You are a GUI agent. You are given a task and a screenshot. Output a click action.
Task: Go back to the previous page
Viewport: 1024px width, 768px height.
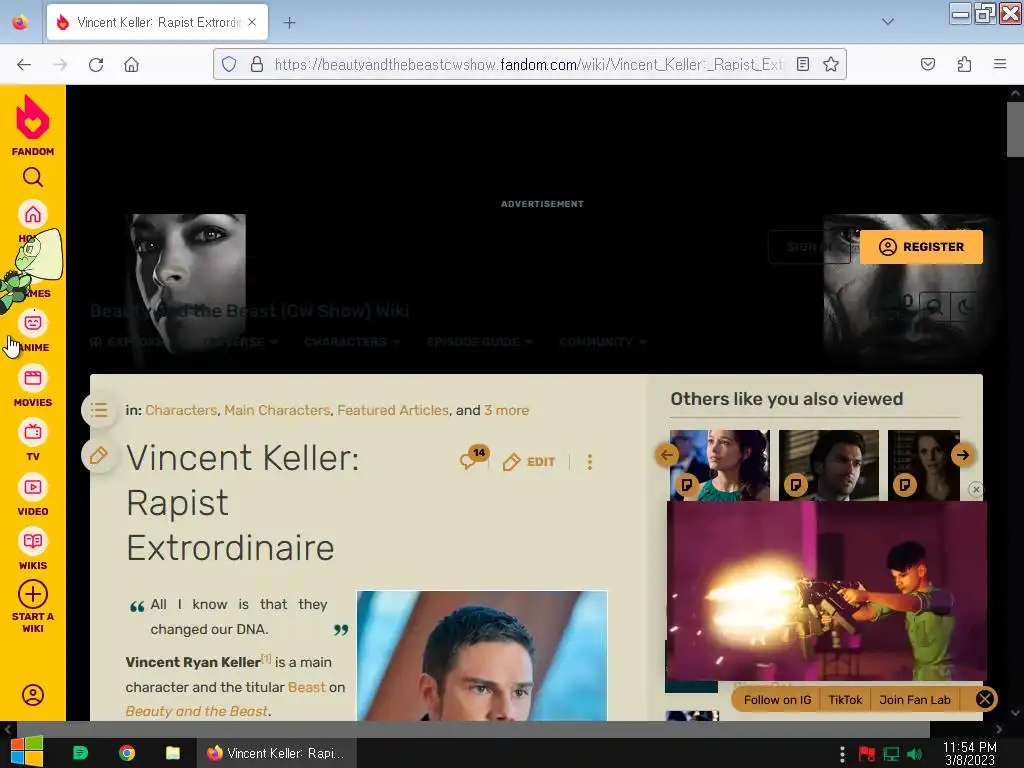(24, 64)
